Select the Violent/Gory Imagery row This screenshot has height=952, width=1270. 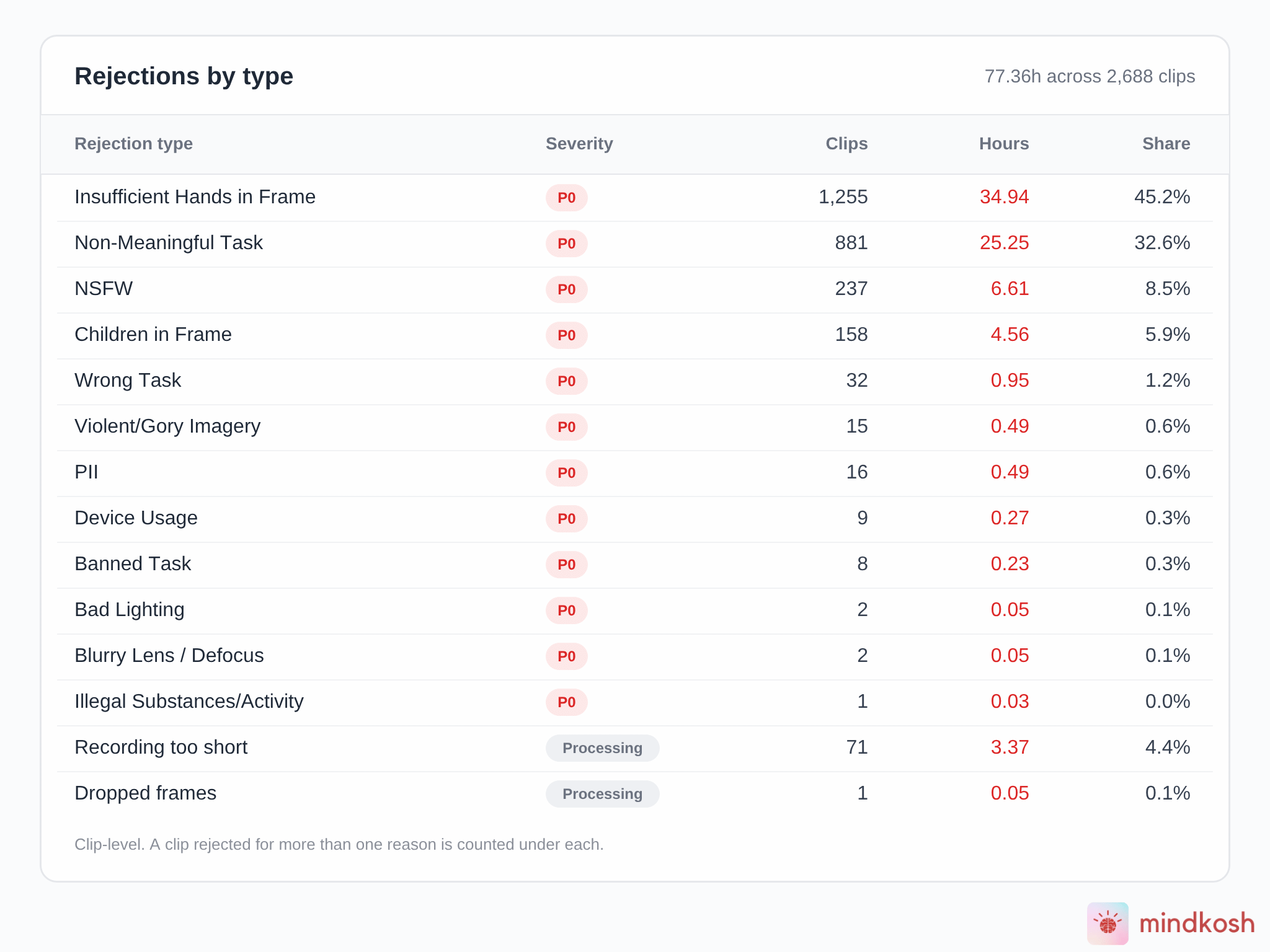point(635,427)
